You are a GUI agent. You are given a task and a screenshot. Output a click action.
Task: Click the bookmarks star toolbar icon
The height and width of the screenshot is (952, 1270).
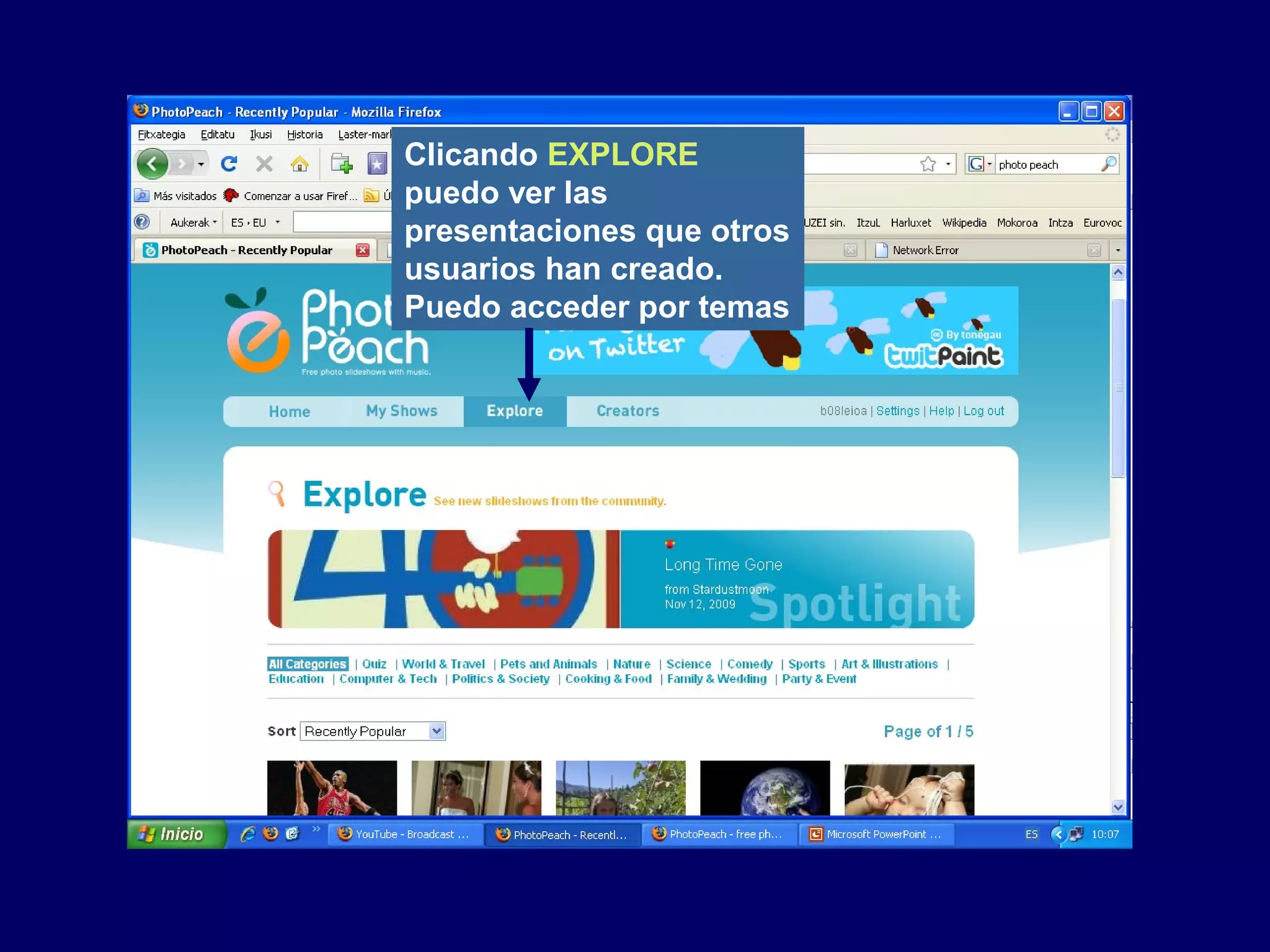(x=377, y=164)
